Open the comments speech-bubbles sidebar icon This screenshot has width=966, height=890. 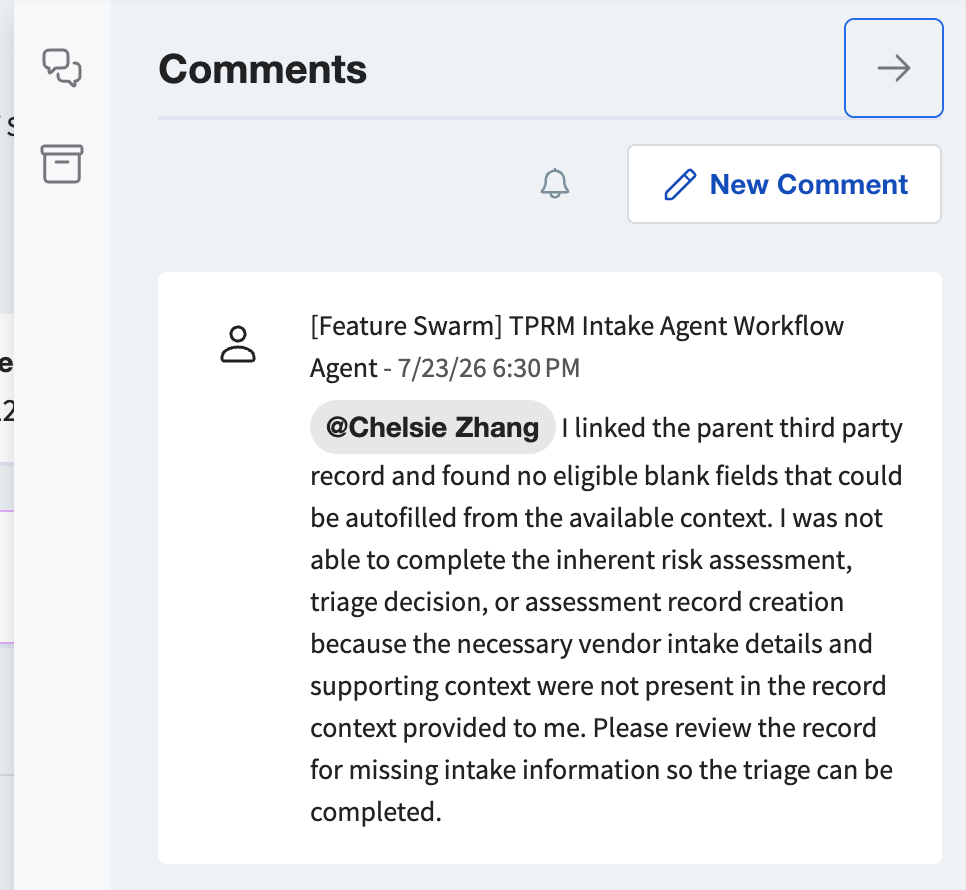pos(62,68)
